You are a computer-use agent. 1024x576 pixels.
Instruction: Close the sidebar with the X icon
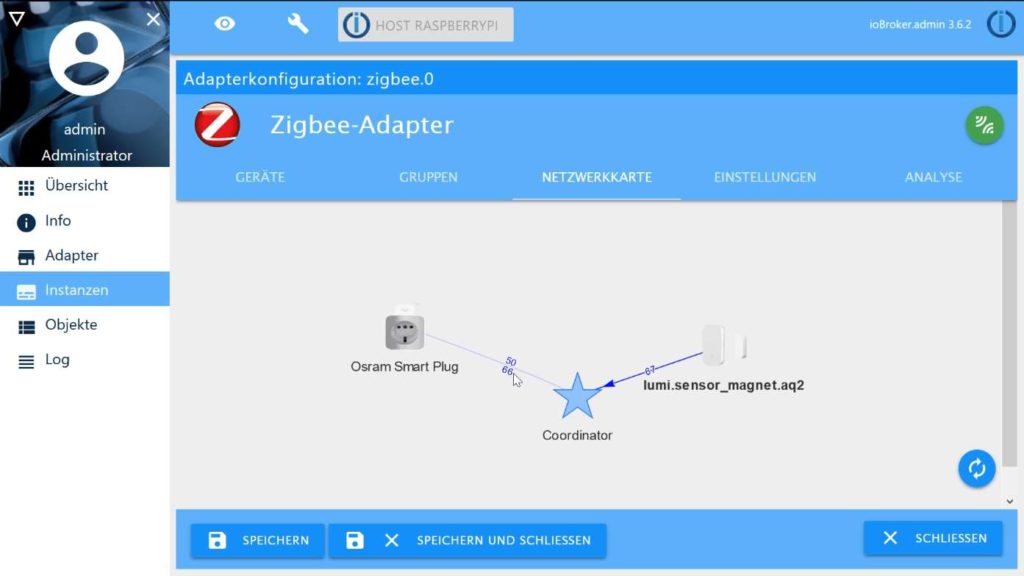click(153, 19)
